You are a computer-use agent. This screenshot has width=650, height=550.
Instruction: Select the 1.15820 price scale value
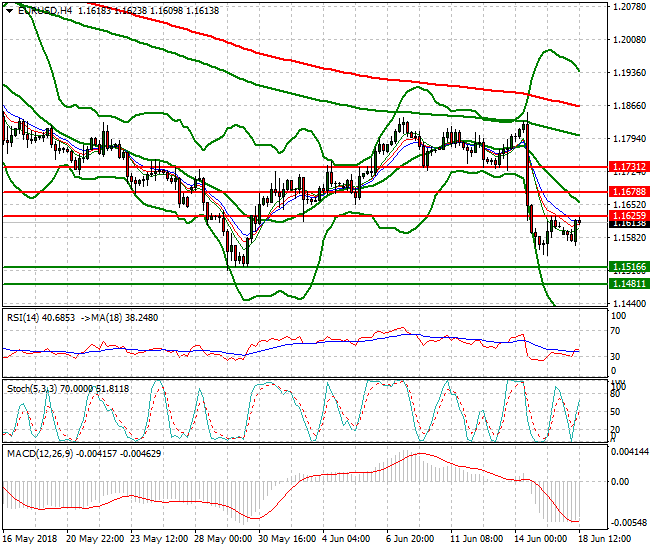point(629,237)
